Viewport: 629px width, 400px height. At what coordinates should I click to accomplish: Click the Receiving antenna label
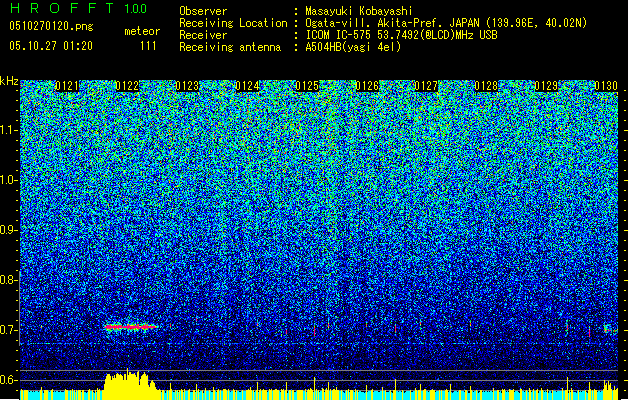coord(230,47)
